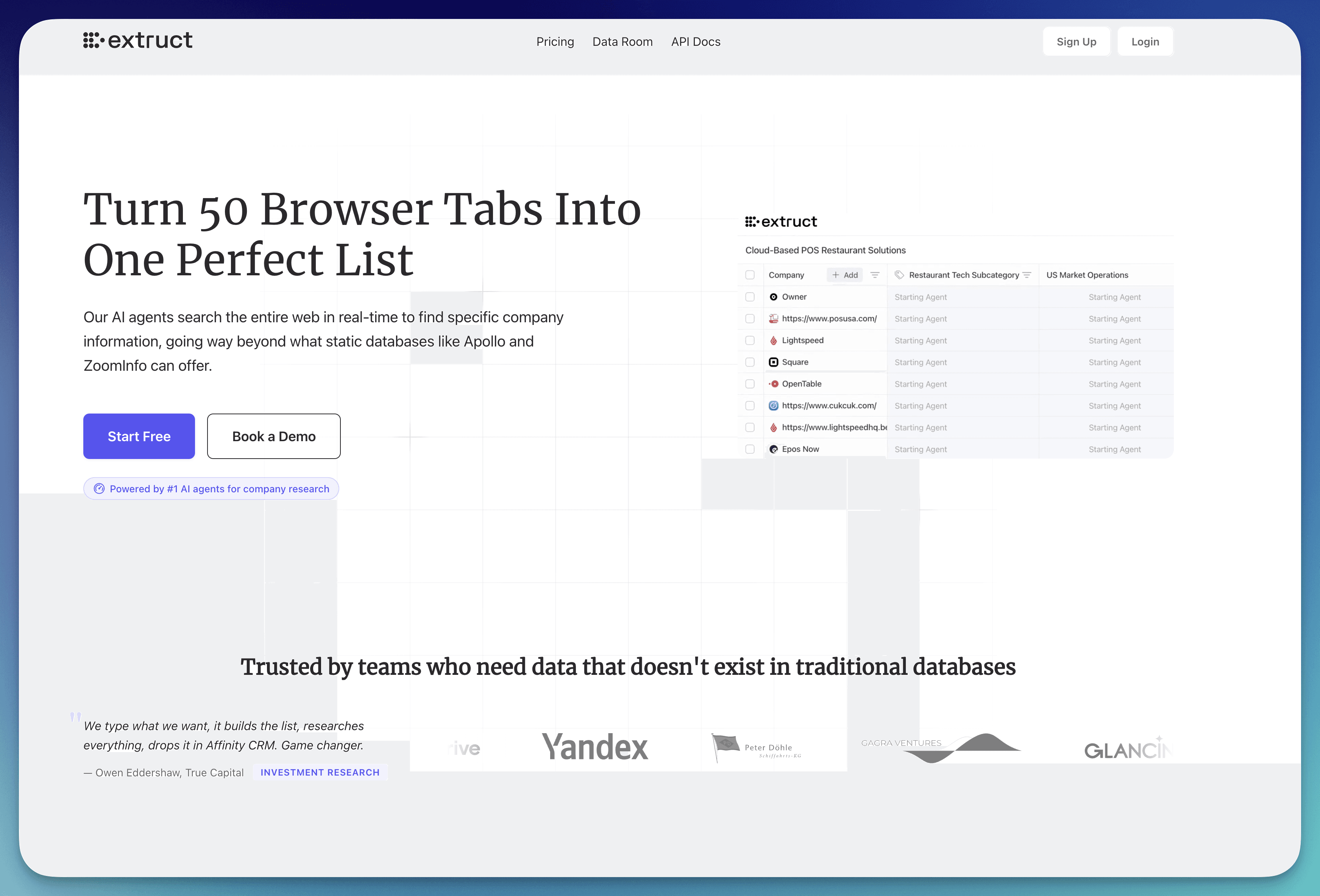
Task: Open the Company column filter menu
Action: click(875, 275)
